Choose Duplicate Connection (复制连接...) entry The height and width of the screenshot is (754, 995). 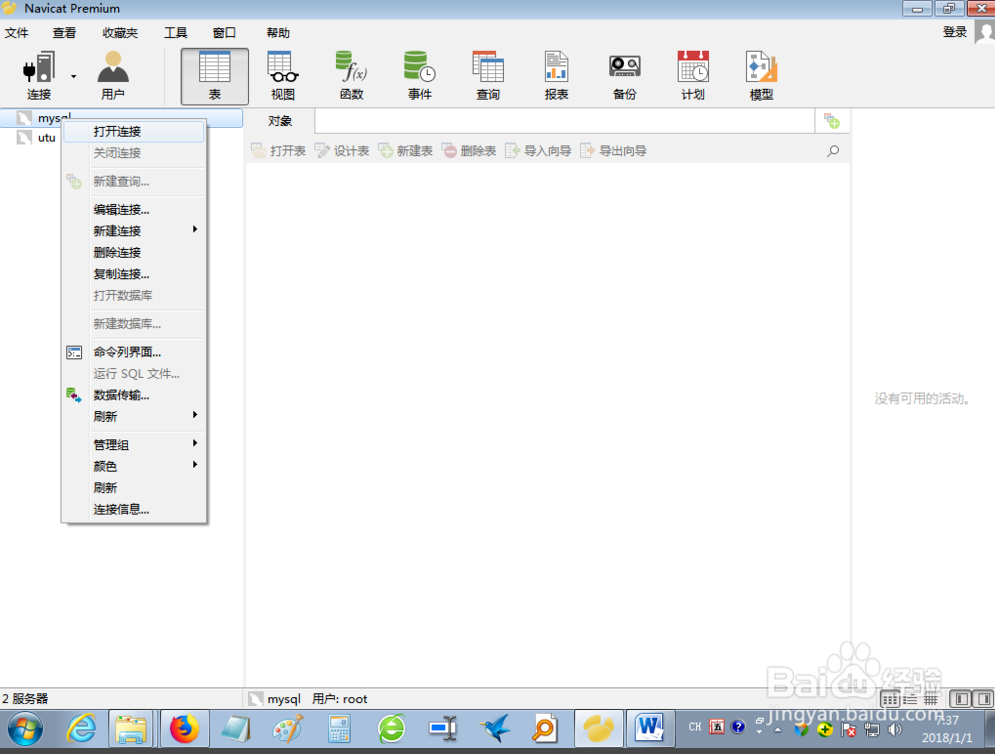tap(134, 274)
